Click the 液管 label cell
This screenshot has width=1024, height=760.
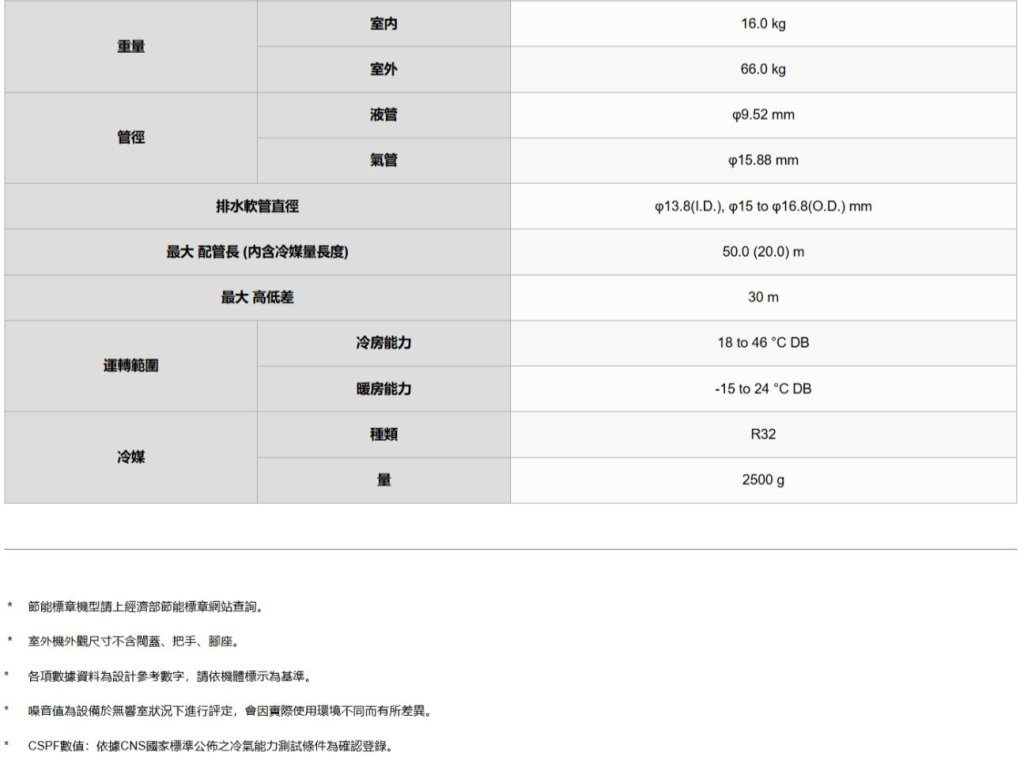click(383, 115)
